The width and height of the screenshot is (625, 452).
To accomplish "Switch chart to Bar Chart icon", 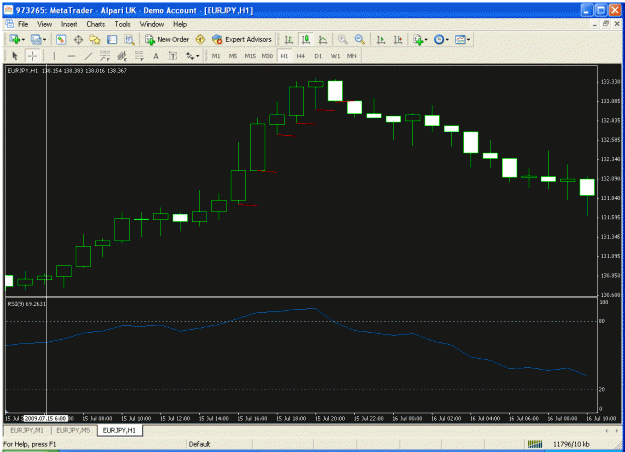I will (x=288, y=39).
